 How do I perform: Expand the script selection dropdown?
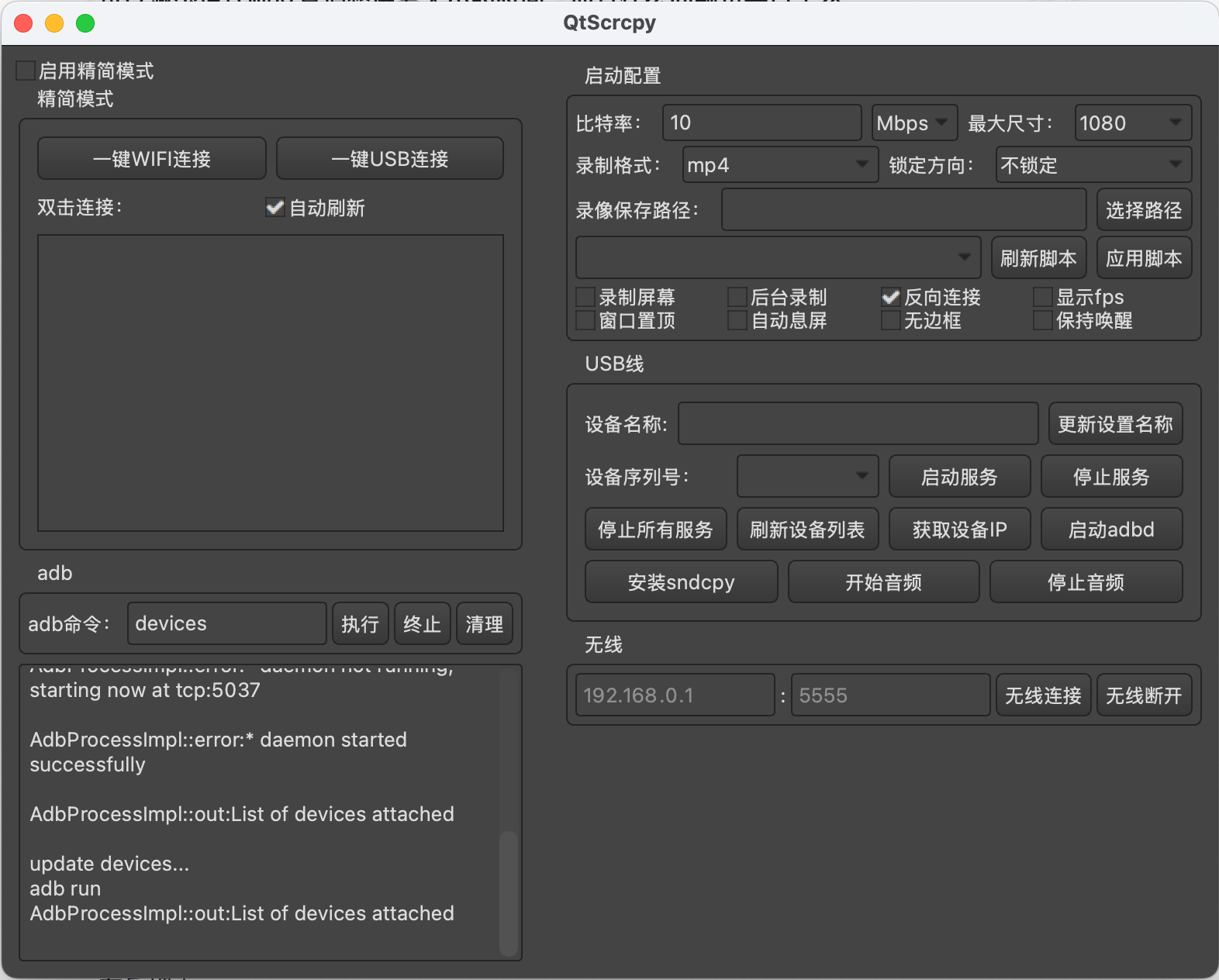pos(779,257)
